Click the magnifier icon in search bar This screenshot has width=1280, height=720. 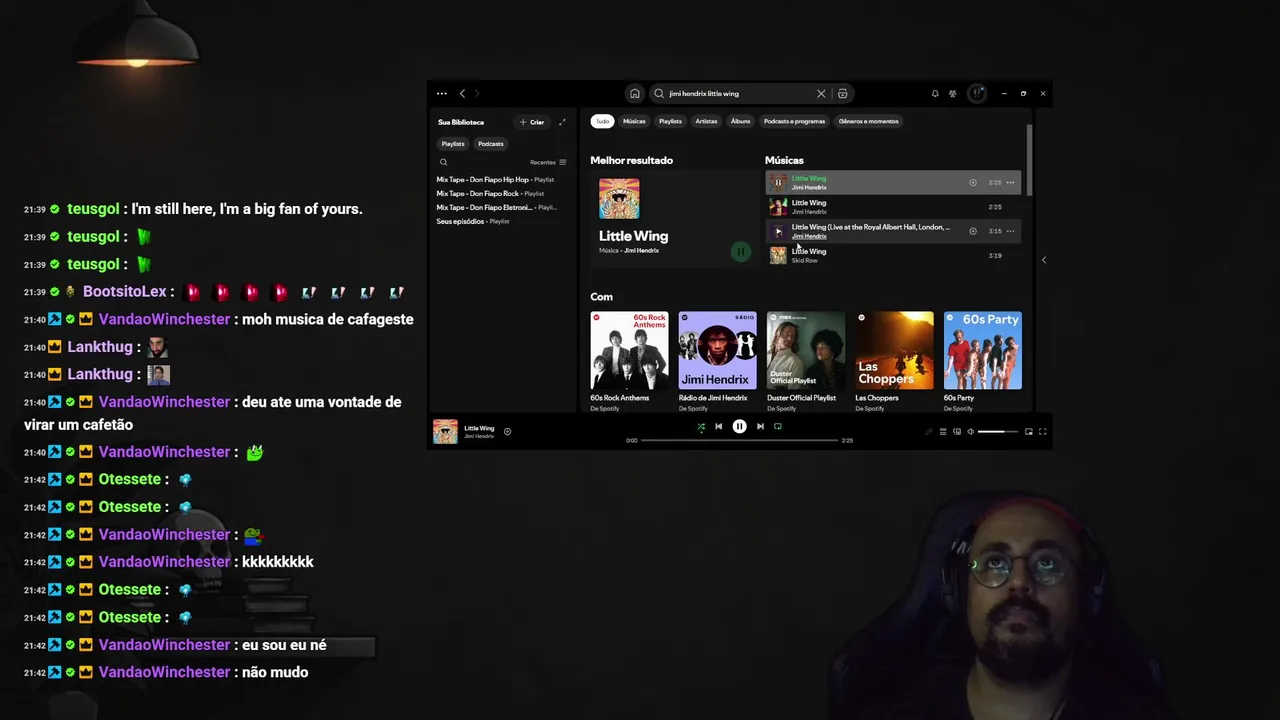pyautogui.click(x=659, y=93)
